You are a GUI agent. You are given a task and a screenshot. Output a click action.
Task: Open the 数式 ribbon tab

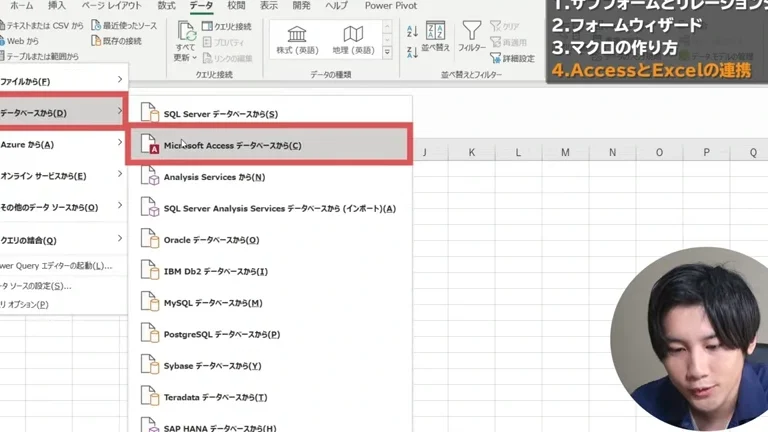point(166,6)
